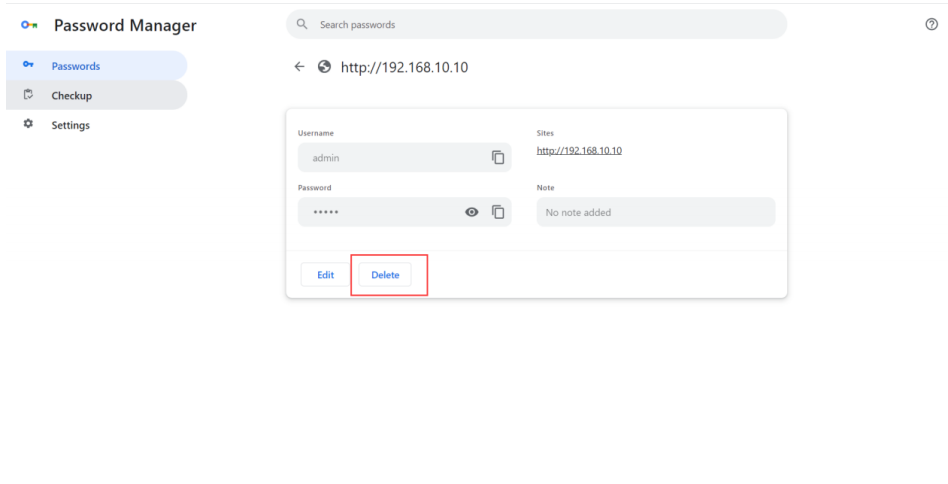Click the magnifier icon in search bar

304,25
